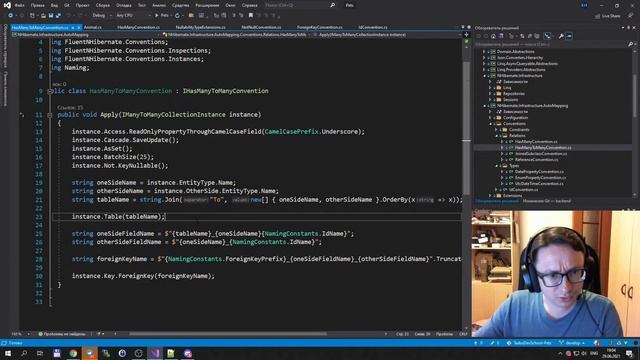Switch to the ForeignKeyConvention.cs tab
Screen dimensions: 640x360
(320, 27)
